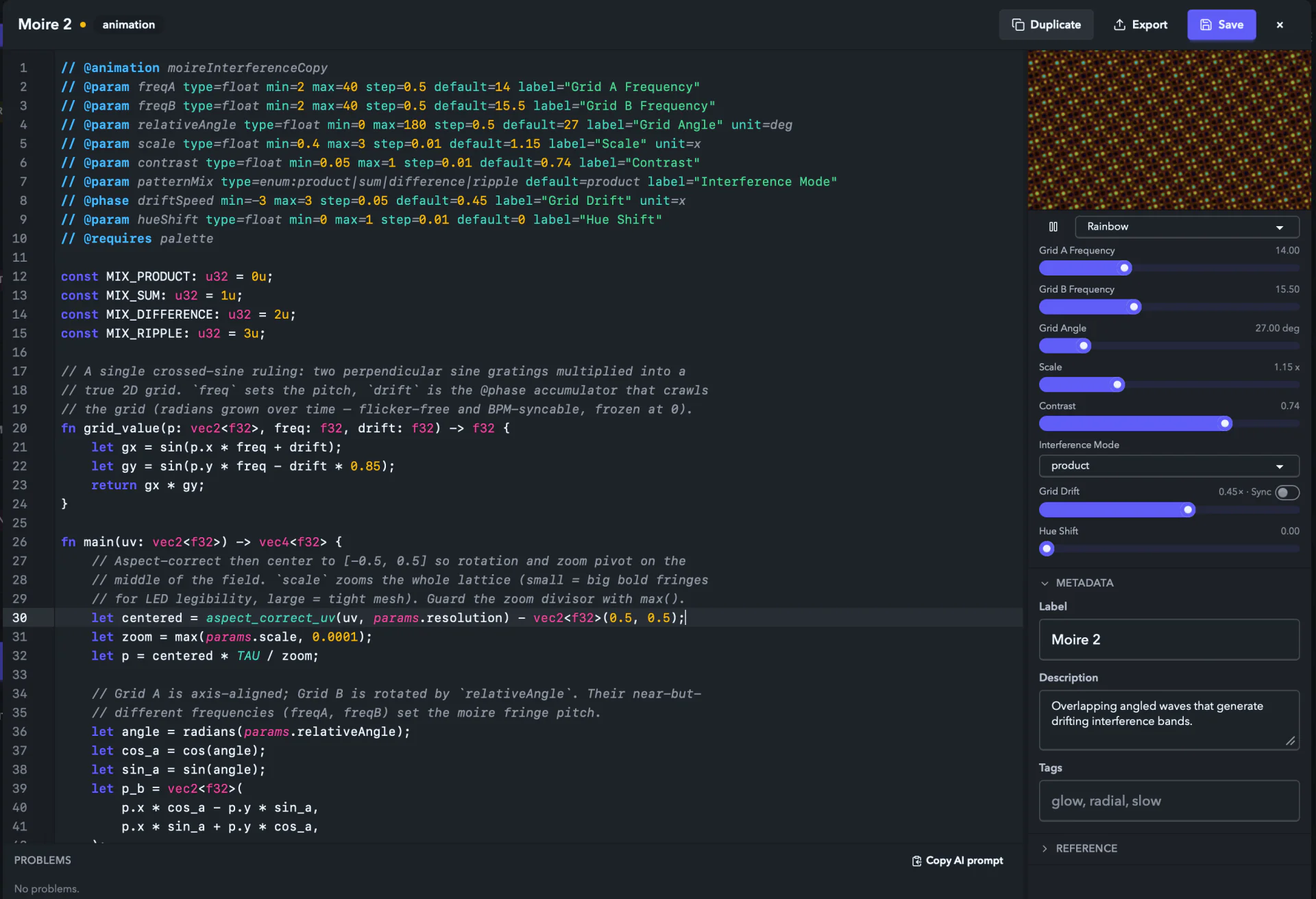Viewport: 1316px width, 899px height.
Task: Click the Moire 2 title
Action: [x=45, y=25]
